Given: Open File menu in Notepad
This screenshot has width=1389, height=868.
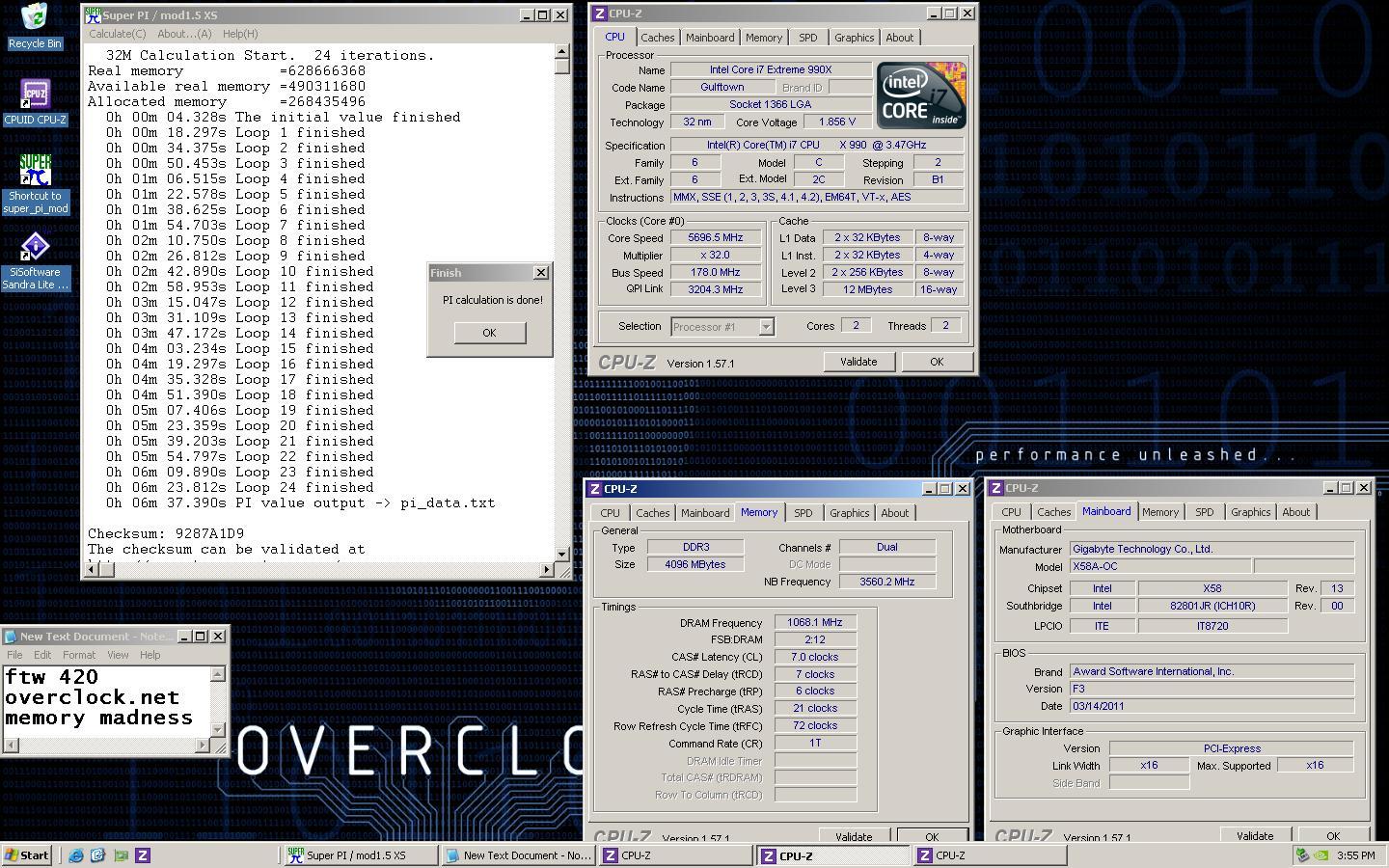Looking at the screenshot, I should tap(14, 655).
